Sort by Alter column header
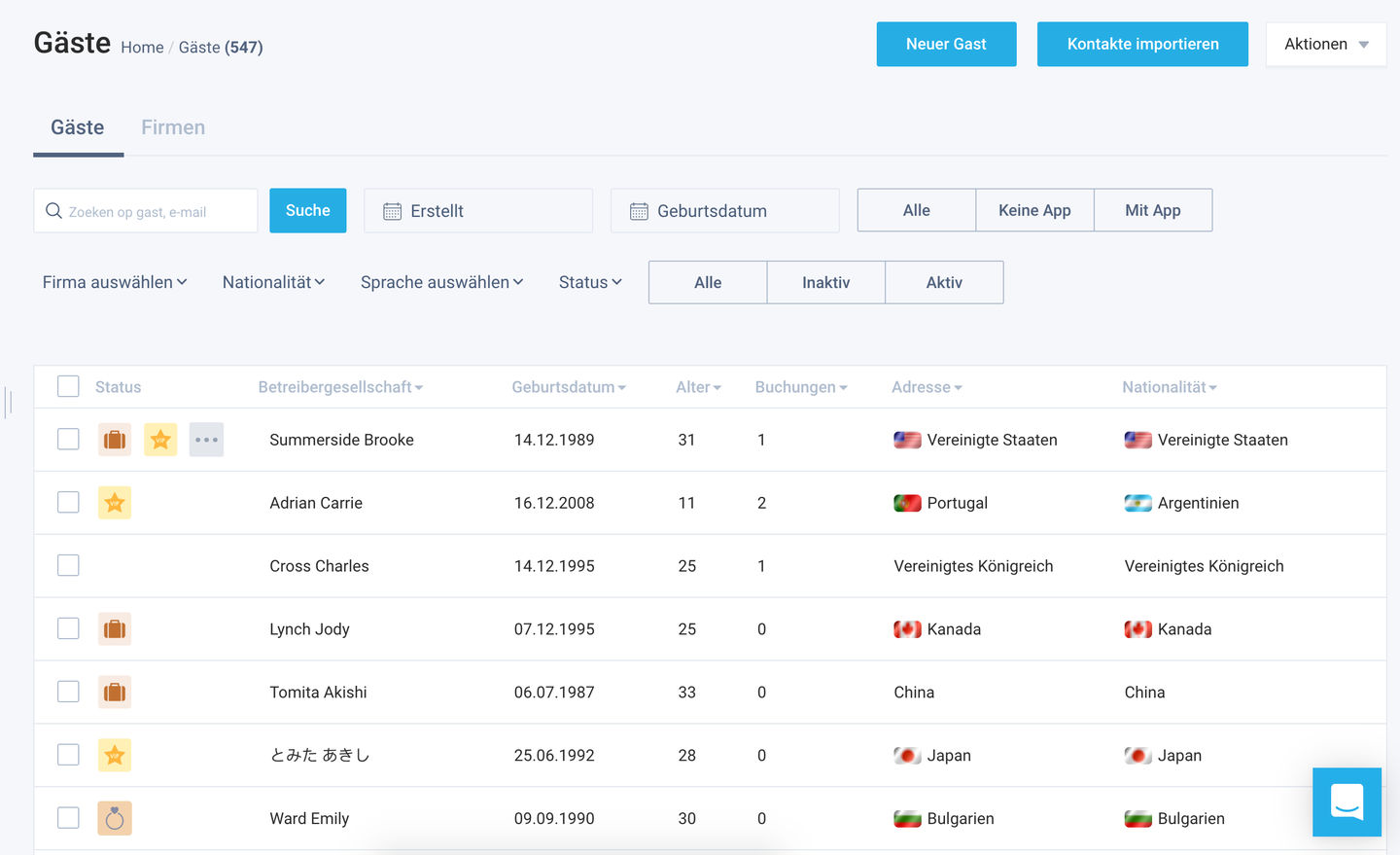The width and height of the screenshot is (1400, 855). pos(698,387)
